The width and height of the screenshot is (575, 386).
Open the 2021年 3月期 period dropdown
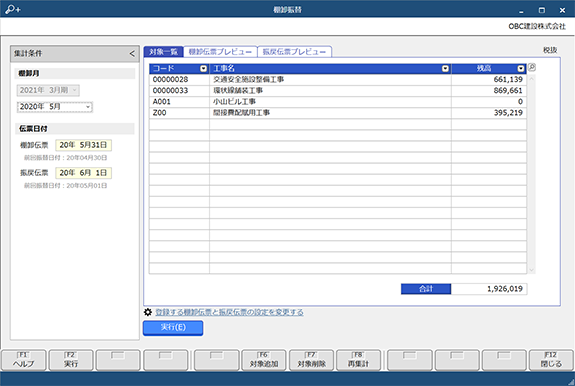pyautogui.click(x=74, y=90)
